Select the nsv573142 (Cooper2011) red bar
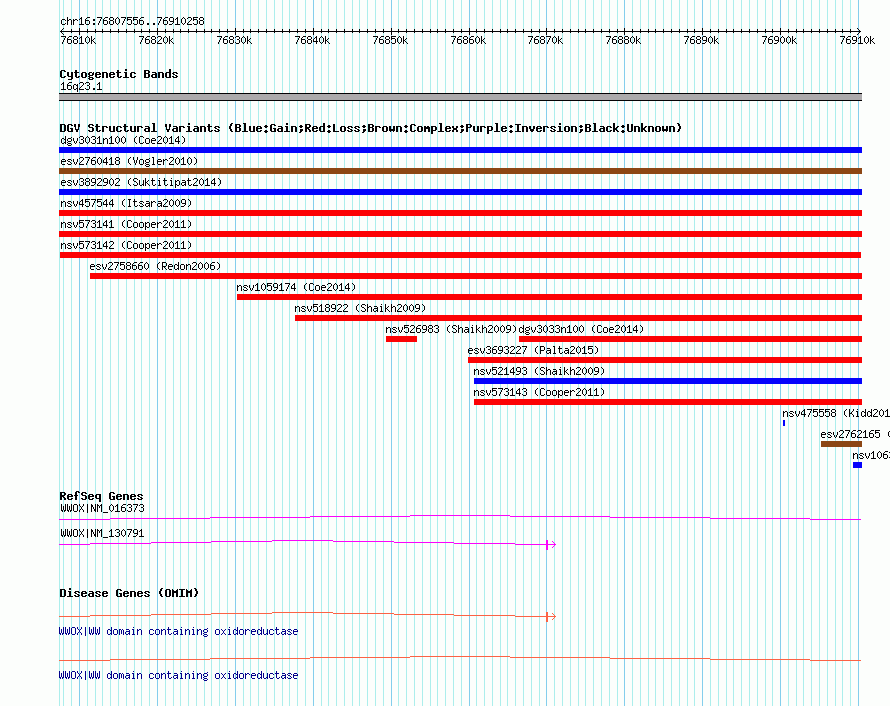The image size is (890, 706). coord(460,255)
